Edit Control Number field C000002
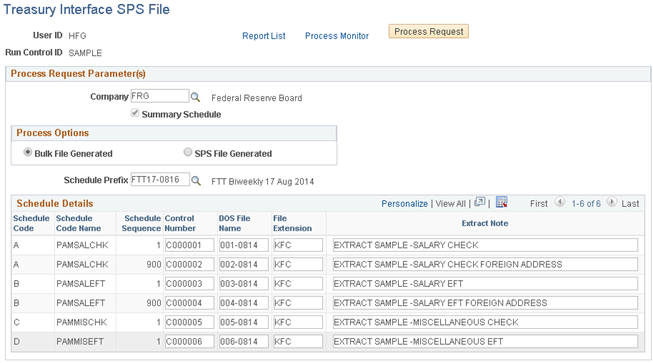The image size is (653, 363). 189,264
